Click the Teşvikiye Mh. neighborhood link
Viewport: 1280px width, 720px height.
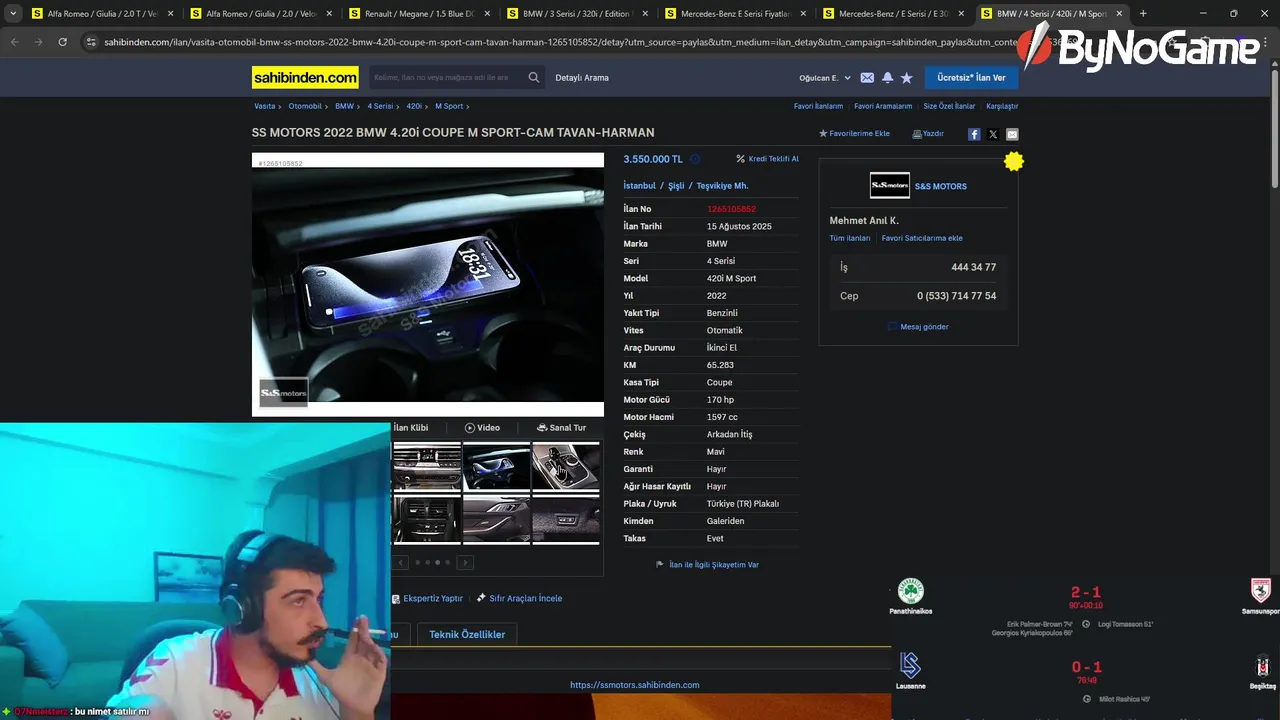point(722,186)
